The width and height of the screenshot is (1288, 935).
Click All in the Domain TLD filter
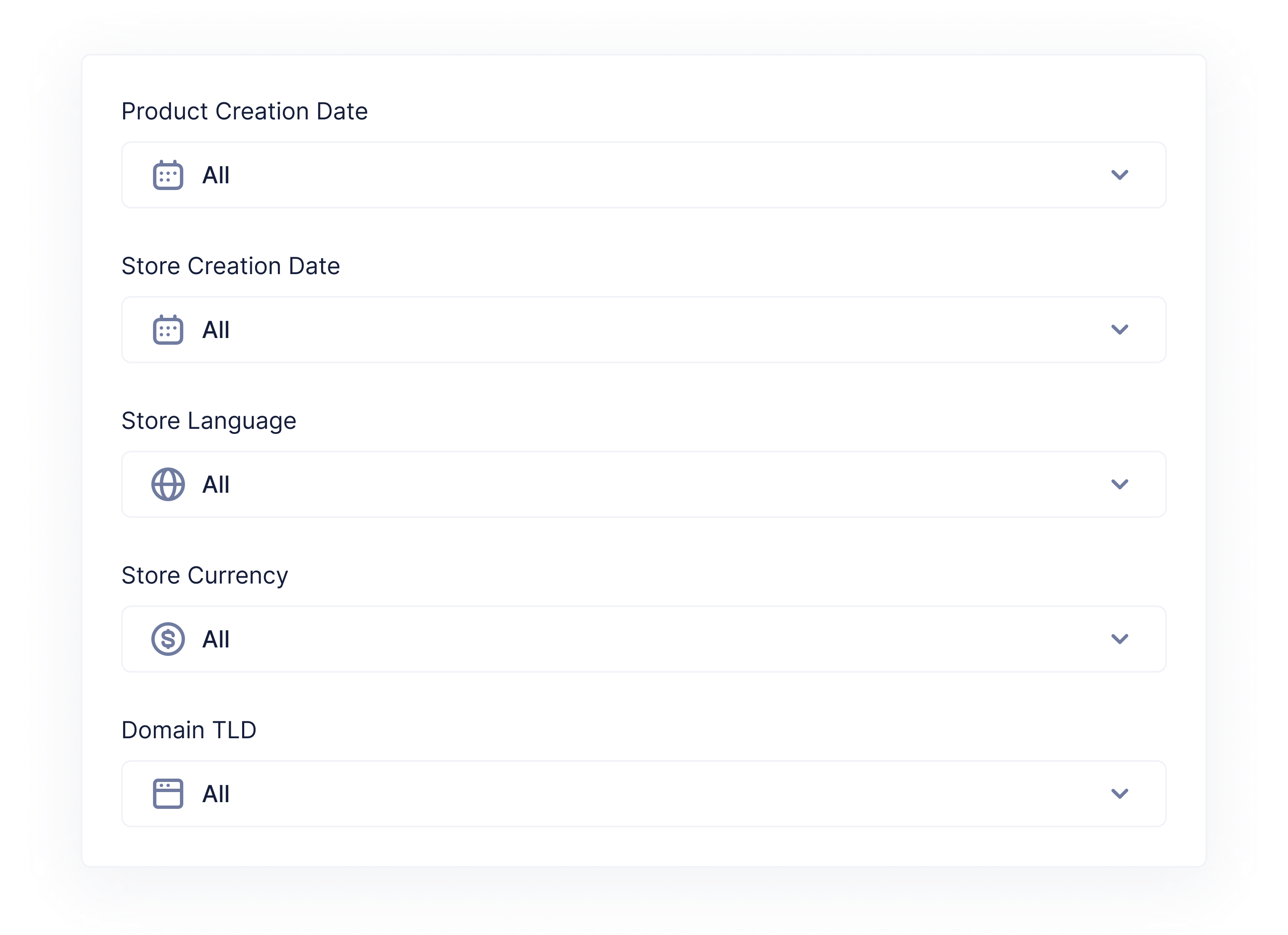(x=215, y=794)
